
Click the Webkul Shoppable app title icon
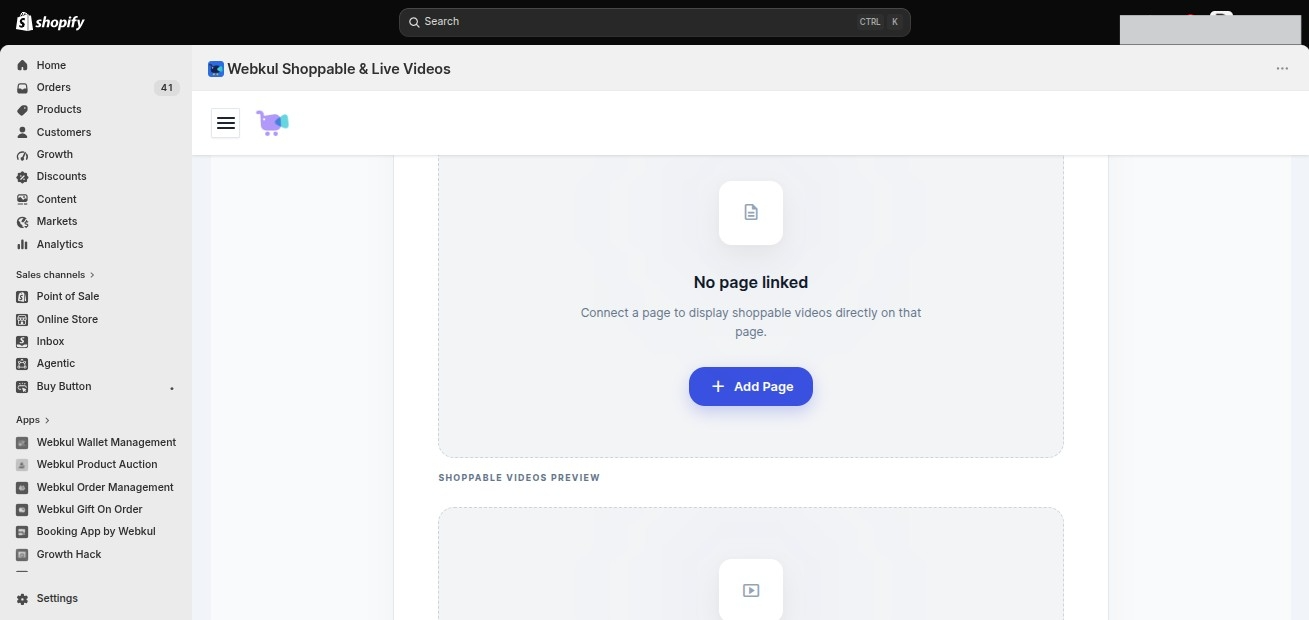point(216,69)
